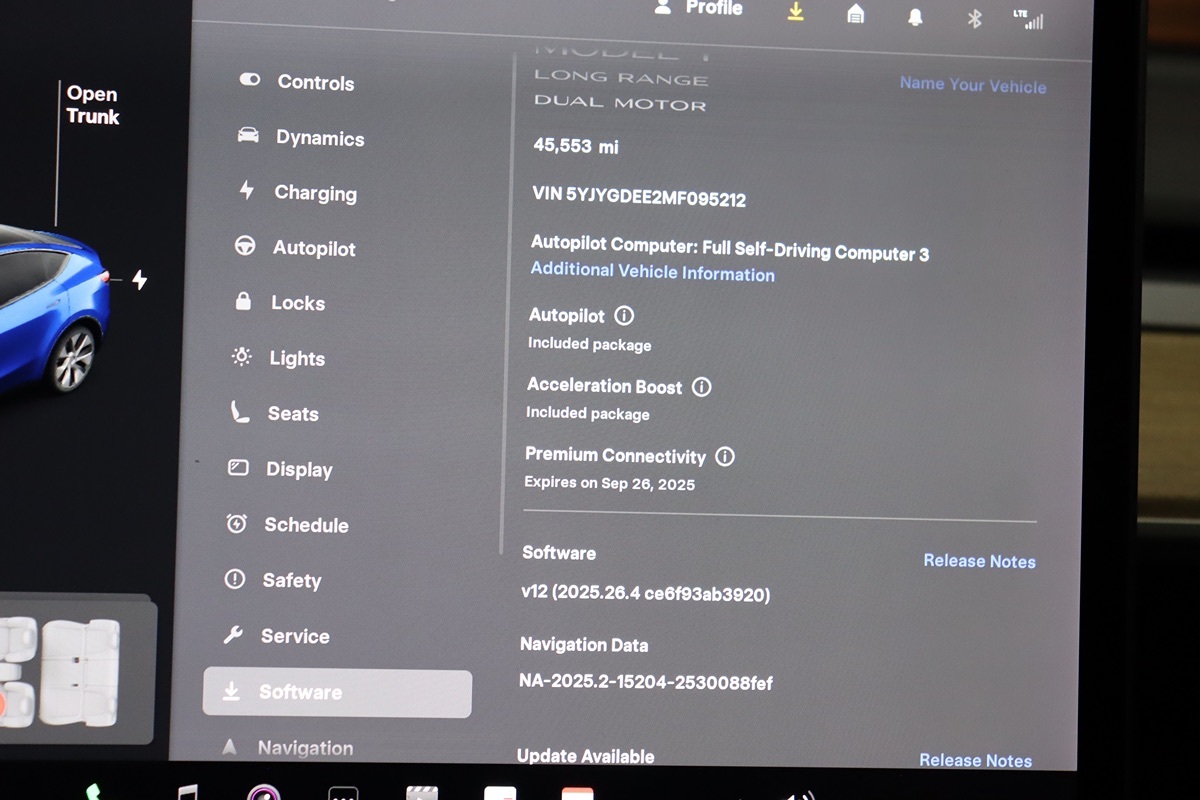Click the Locks padlock icon

(243, 300)
